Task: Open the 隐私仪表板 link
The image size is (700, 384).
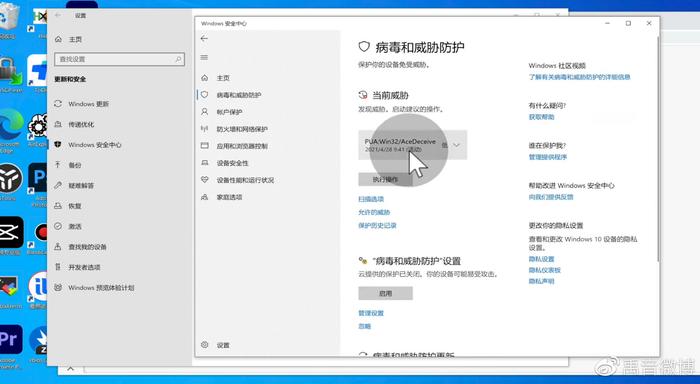Action: [x=545, y=270]
